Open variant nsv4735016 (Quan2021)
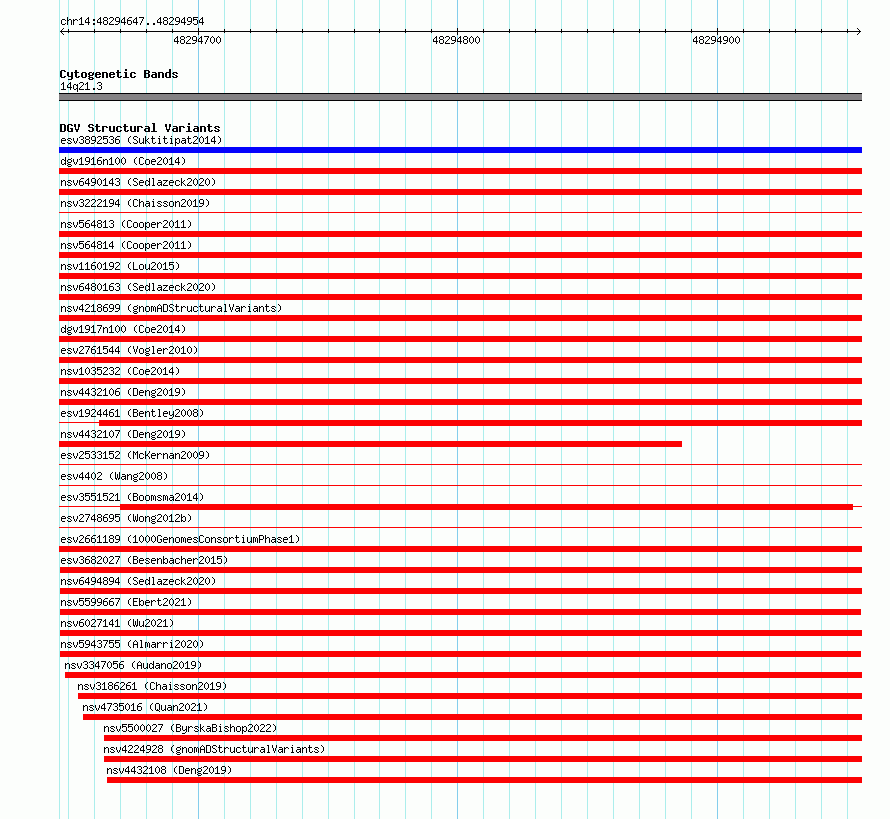Viewport: 890px width, 819px height. (145, 707)
